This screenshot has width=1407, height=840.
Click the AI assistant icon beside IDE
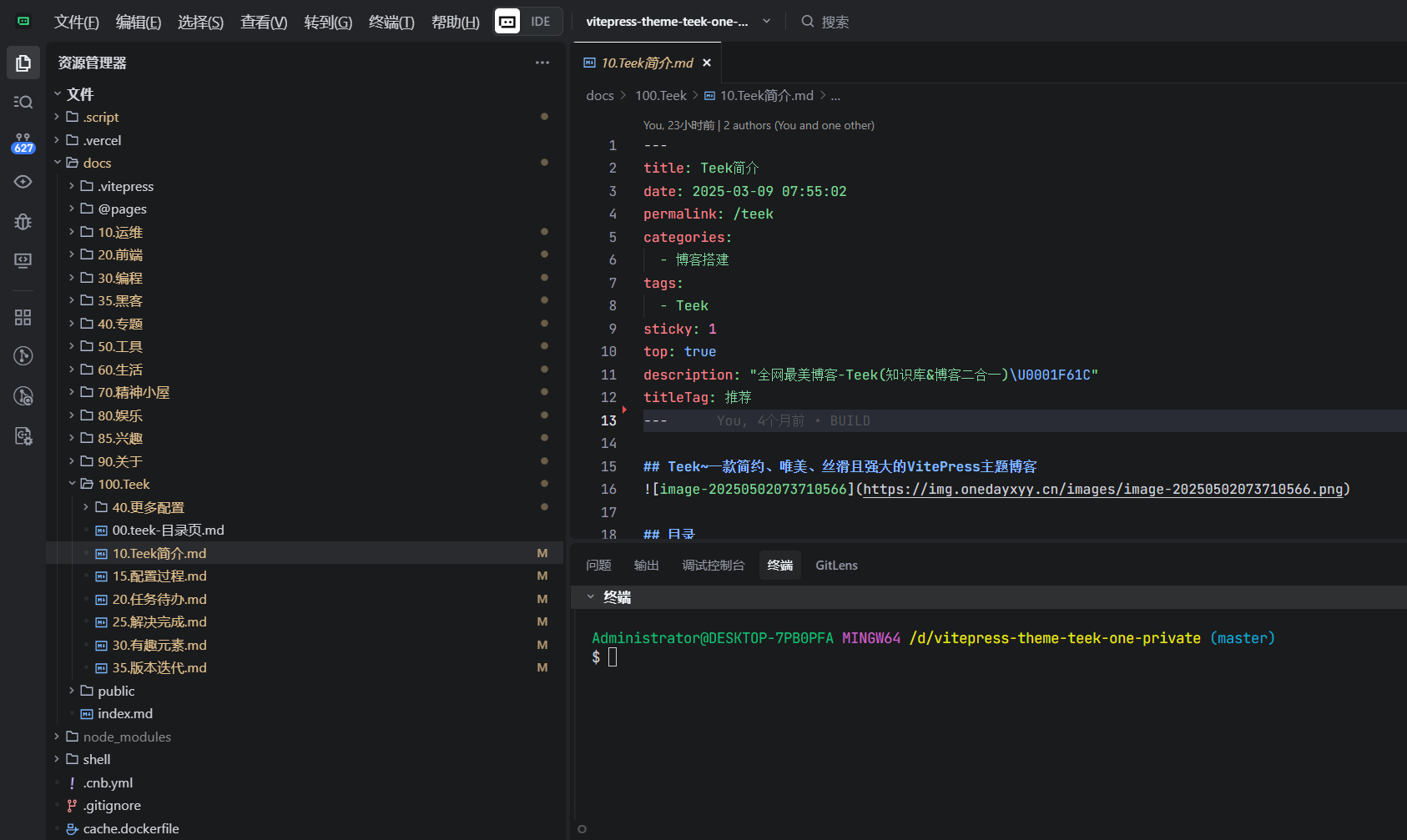(507, 22)
